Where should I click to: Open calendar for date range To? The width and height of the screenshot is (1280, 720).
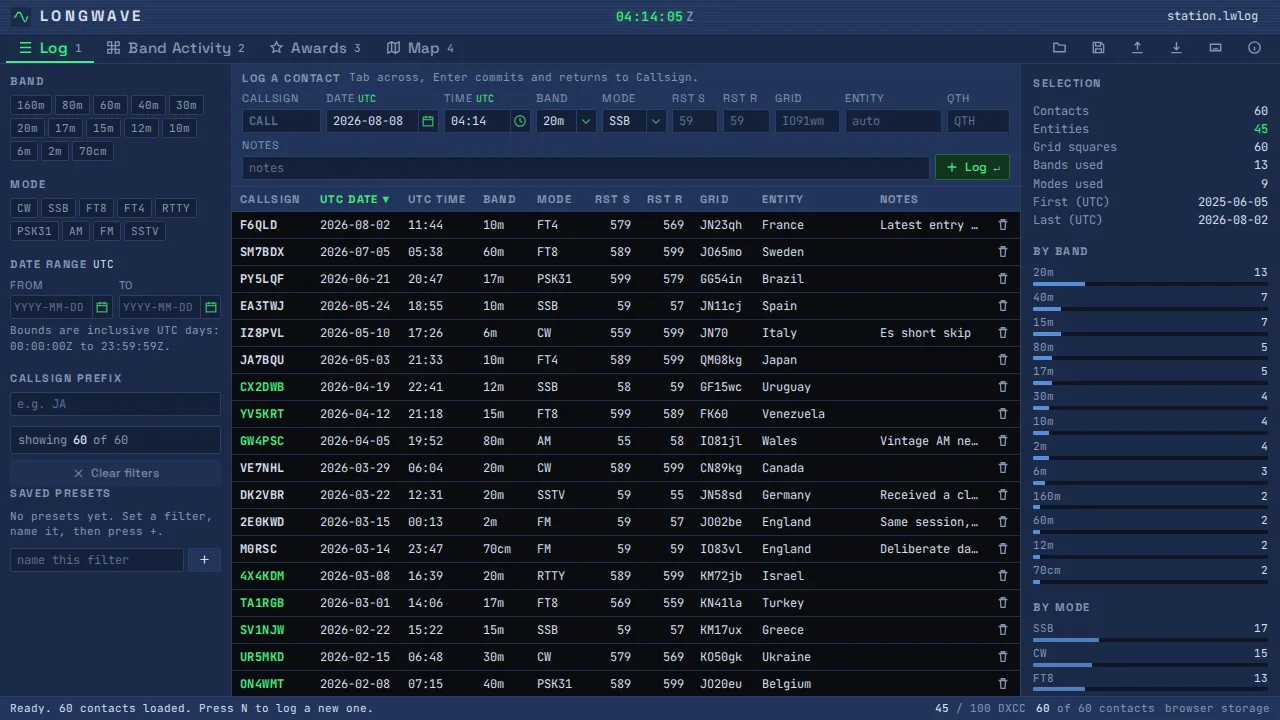(x=210, y=307)
